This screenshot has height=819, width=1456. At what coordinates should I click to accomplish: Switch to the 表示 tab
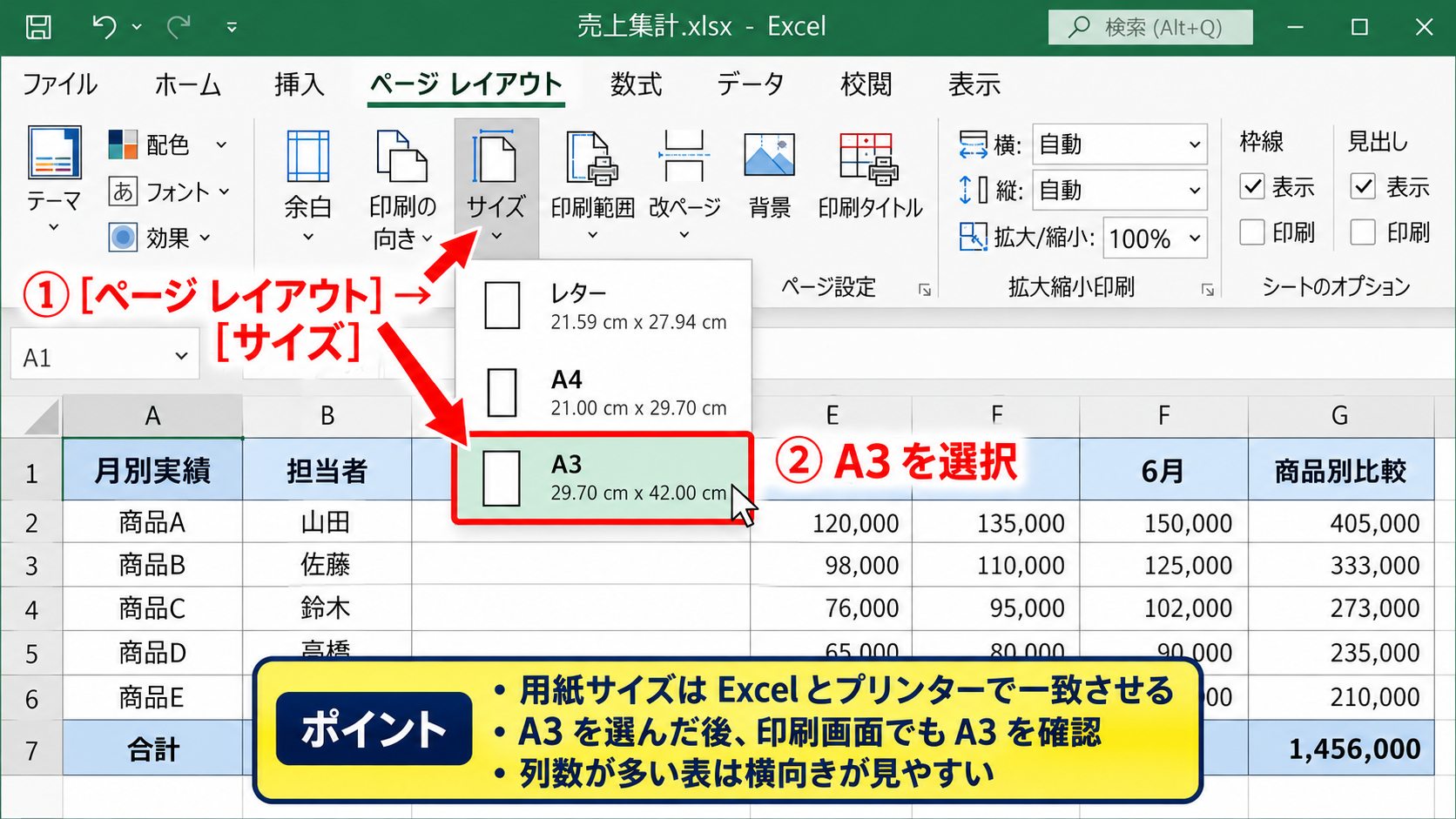974,84
